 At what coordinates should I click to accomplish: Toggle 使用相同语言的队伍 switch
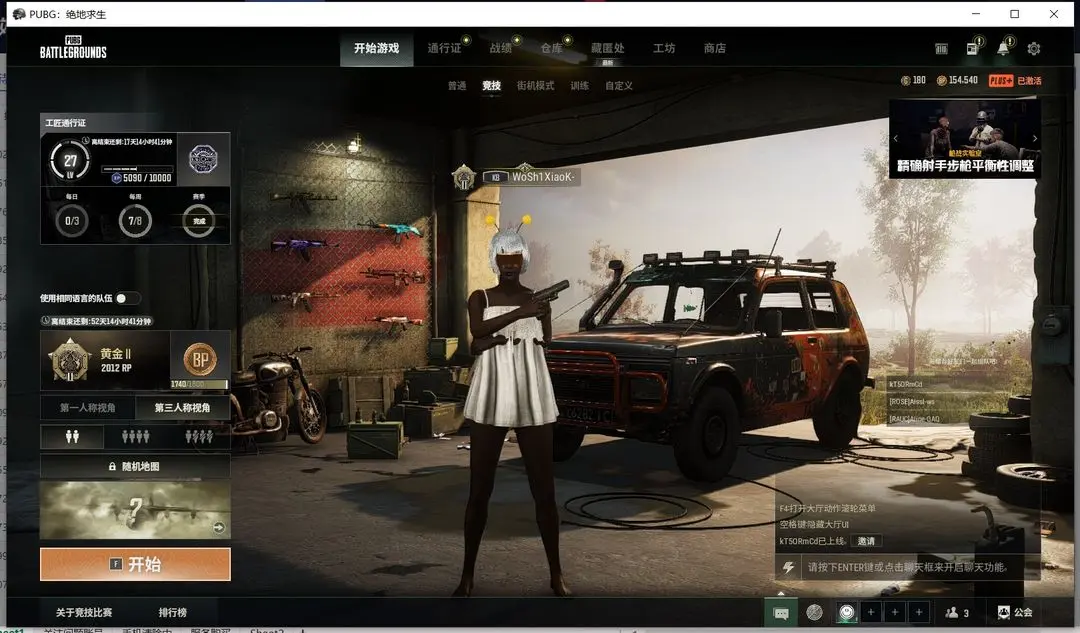coord(127,298)
